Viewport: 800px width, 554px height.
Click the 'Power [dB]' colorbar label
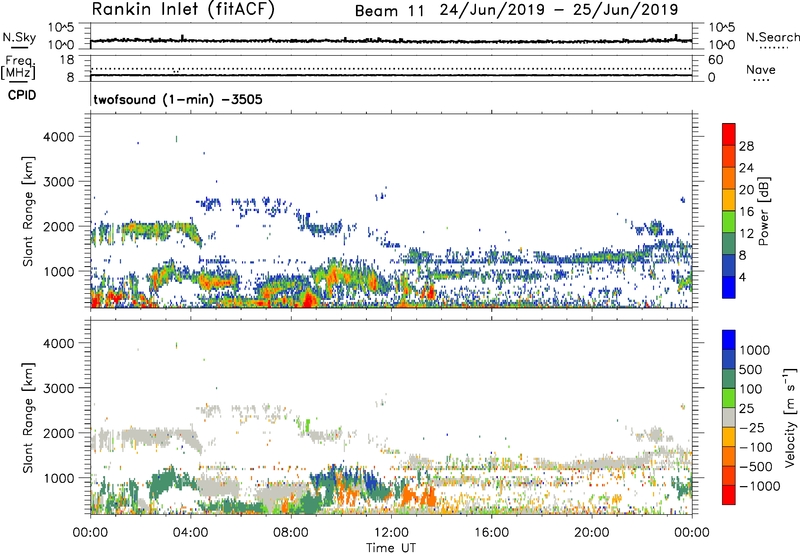764,211
